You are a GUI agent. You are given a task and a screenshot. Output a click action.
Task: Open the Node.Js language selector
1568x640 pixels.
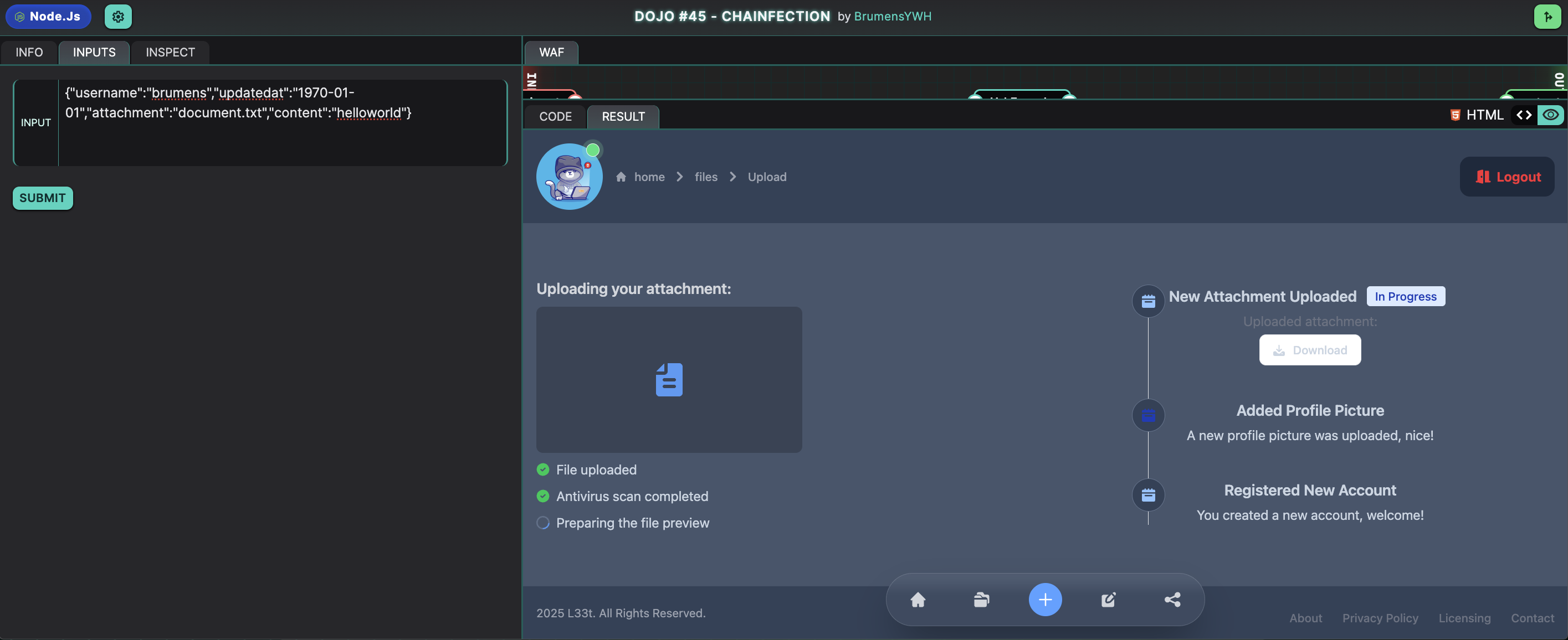(x=48, y=17)
